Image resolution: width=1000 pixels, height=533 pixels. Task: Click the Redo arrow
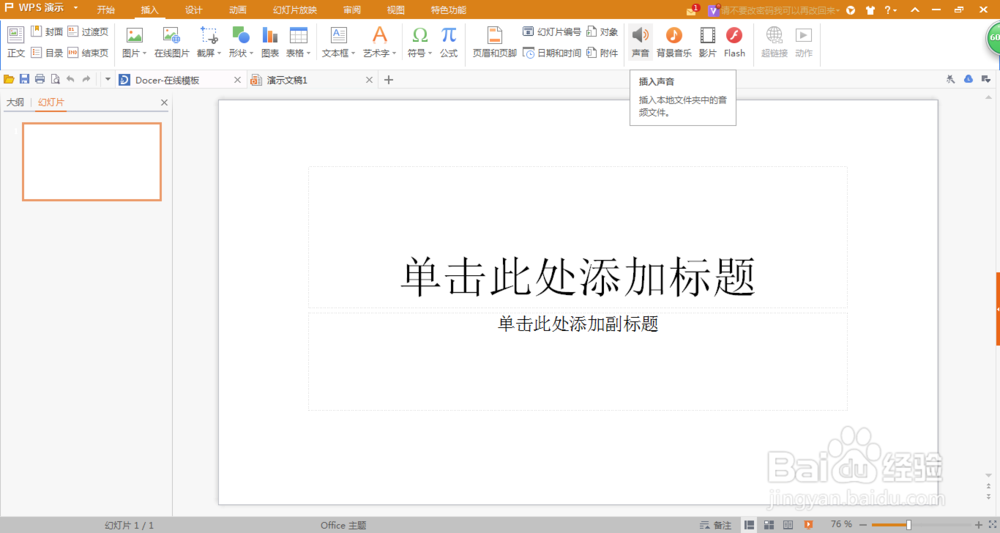coord(86,79)
